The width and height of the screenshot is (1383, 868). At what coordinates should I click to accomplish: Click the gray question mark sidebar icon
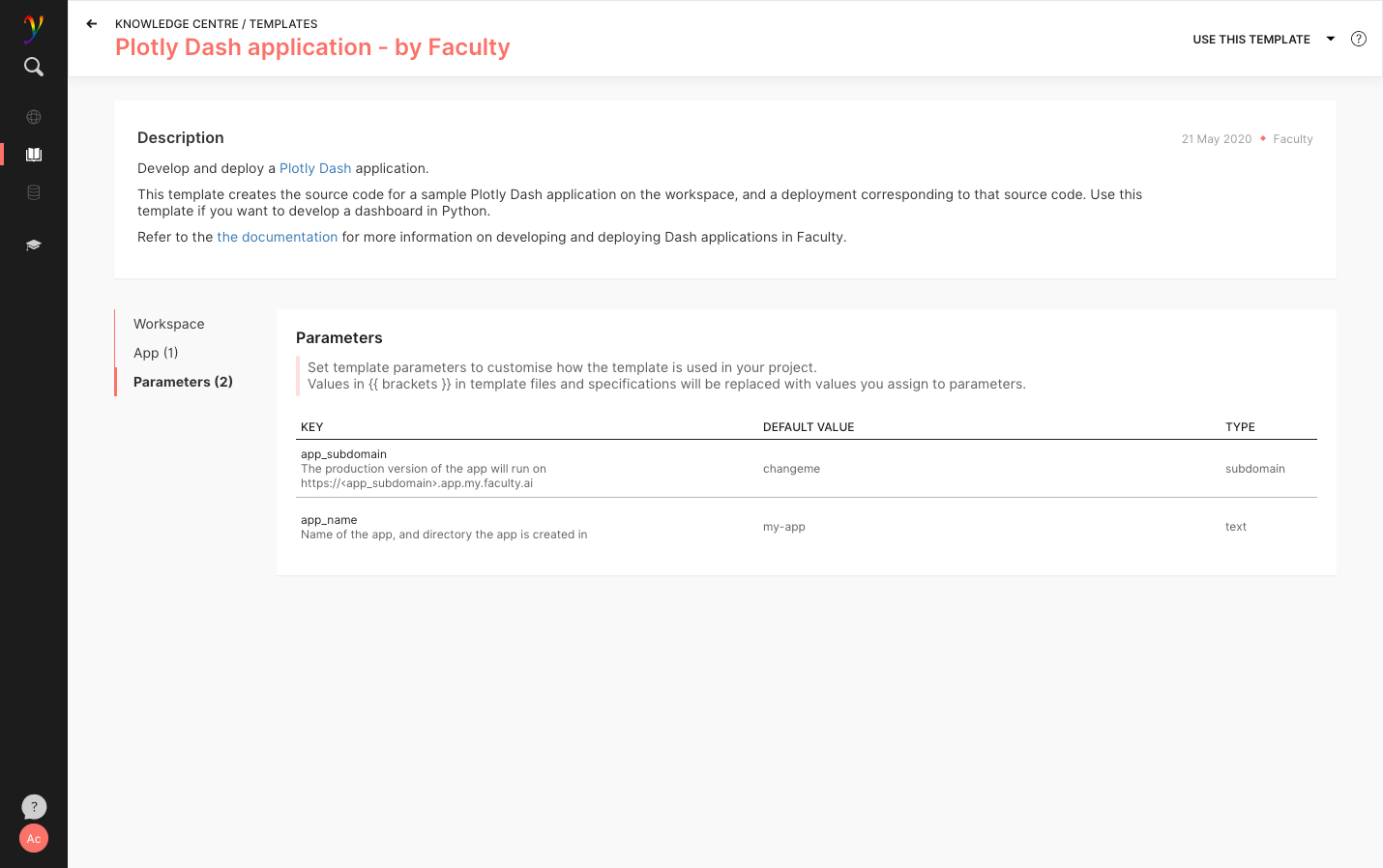click(34, 806)
